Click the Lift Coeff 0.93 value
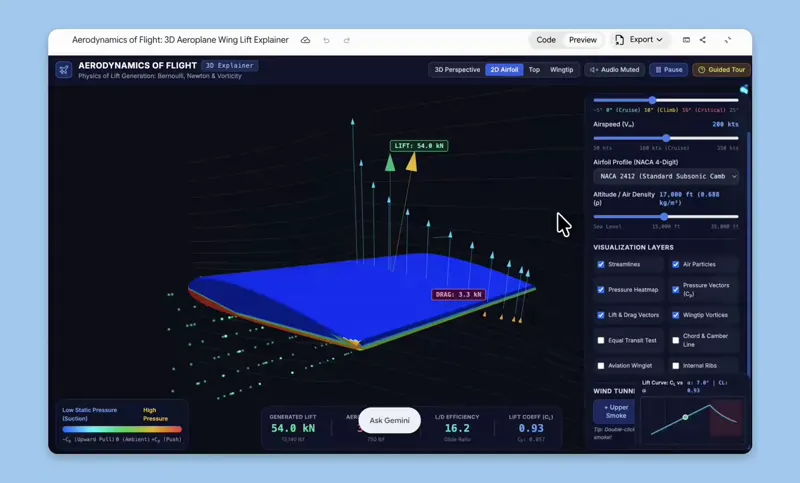800x483 pixels. (x=531, y=428)
